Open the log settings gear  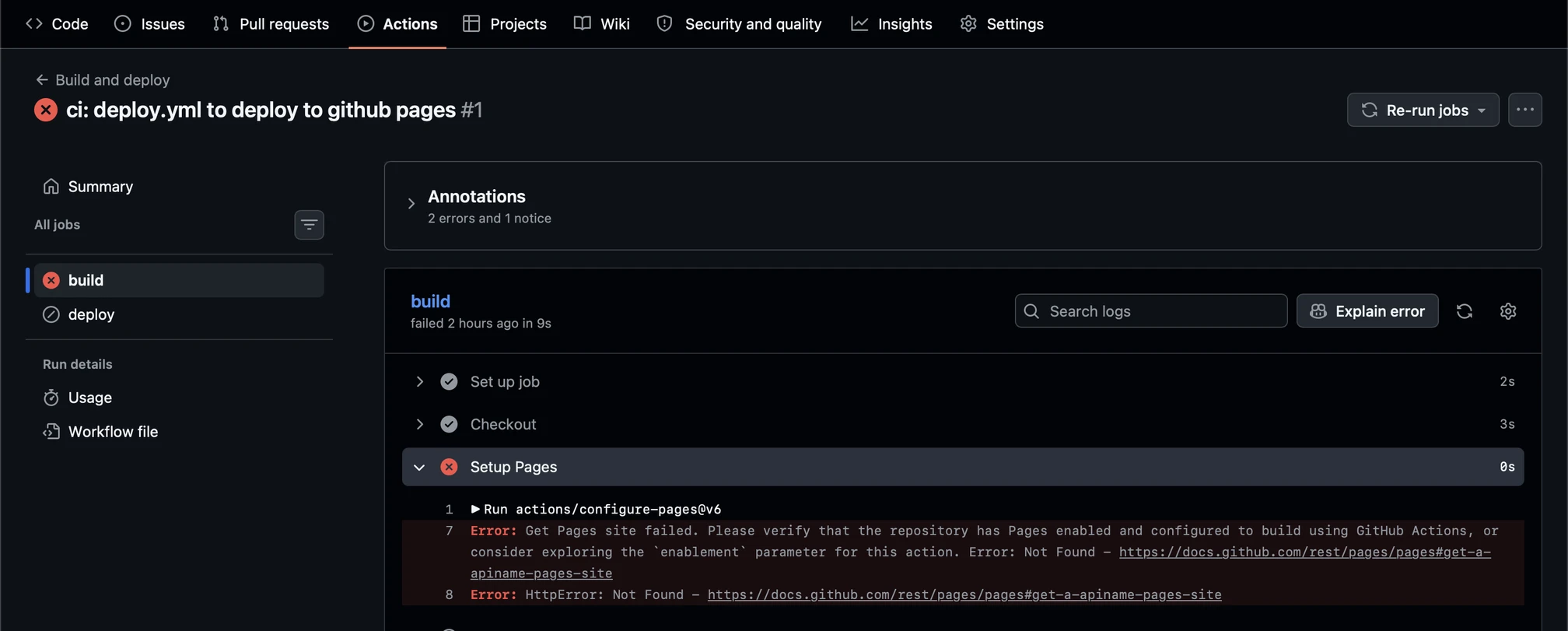(x=1508, y=311)
